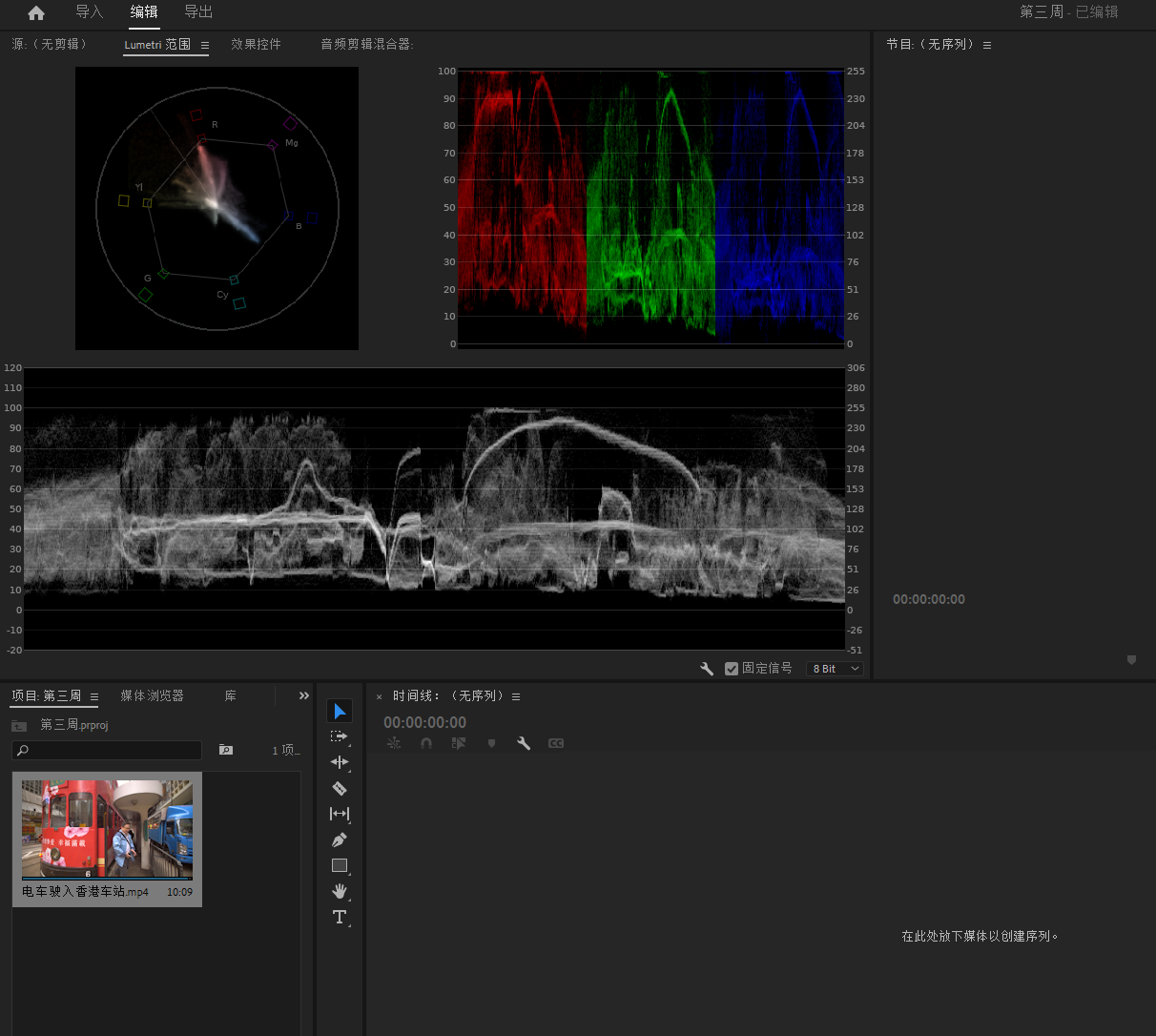Select the Ripple Edit tool

click(339, 762)
